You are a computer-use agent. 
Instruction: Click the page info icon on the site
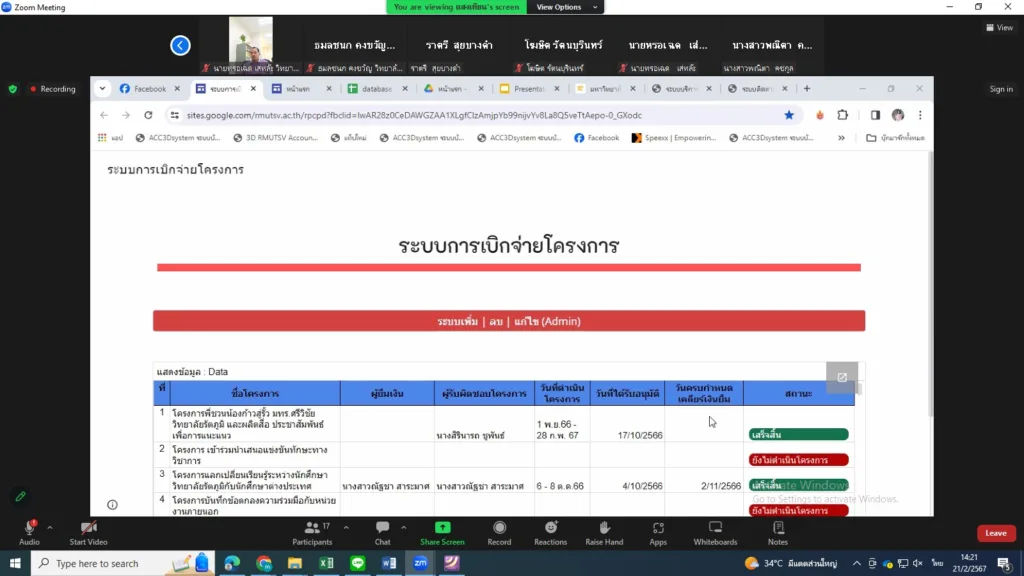[112, 505]
